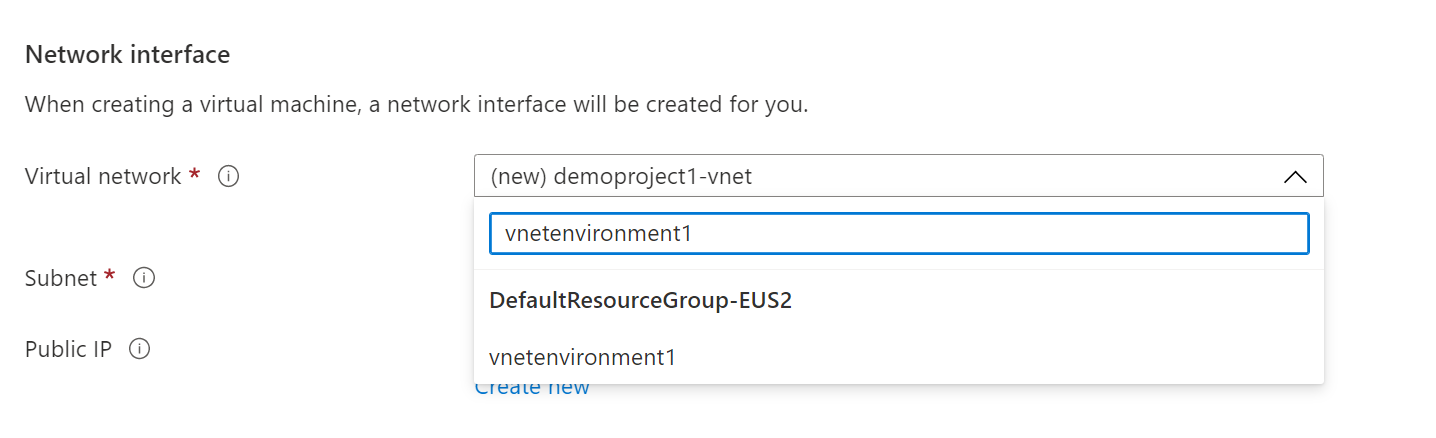
Task: Click the 'Public IP' field label
Action: point(68,349)
